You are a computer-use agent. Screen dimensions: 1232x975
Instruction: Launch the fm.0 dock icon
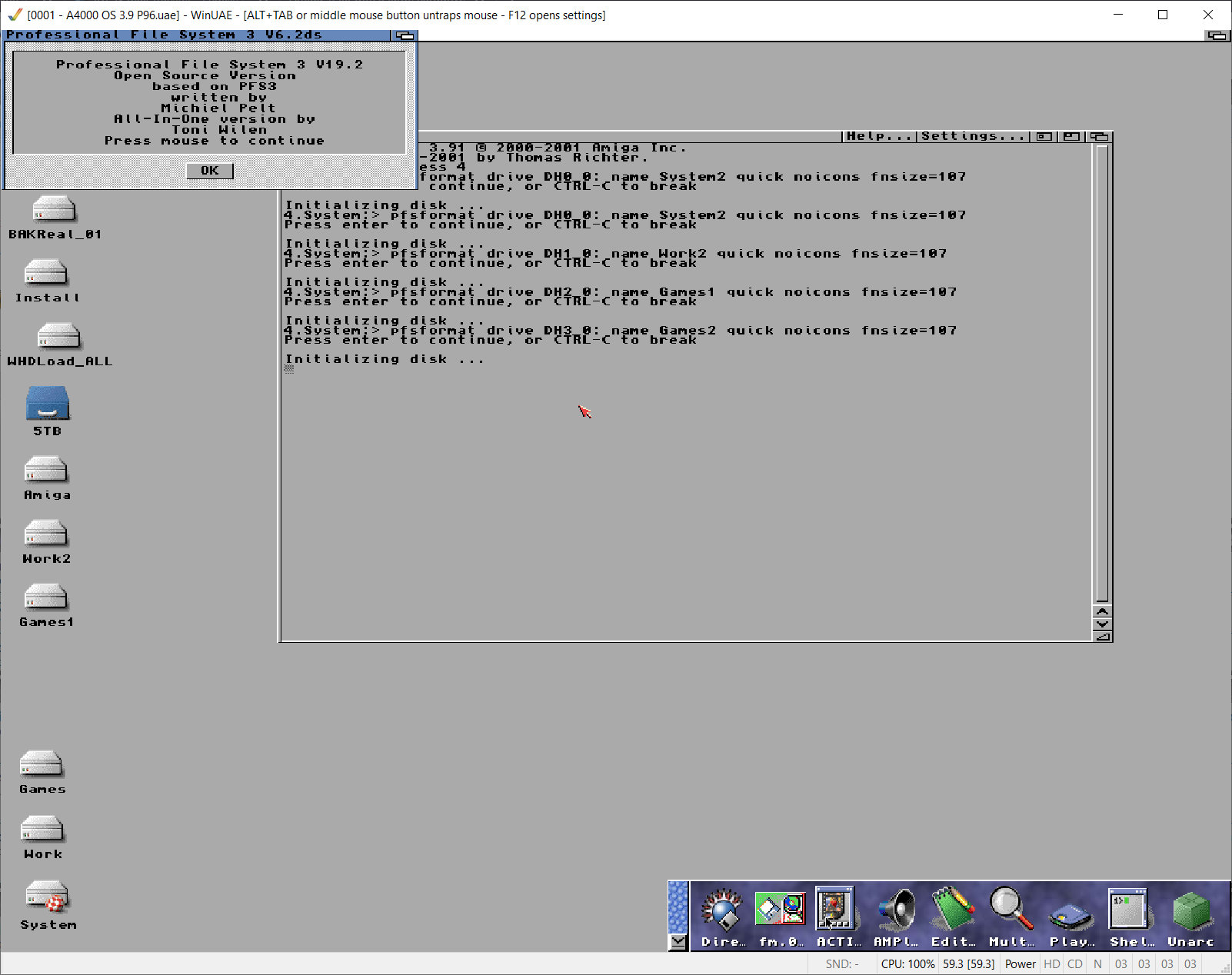tap(781, 909)
